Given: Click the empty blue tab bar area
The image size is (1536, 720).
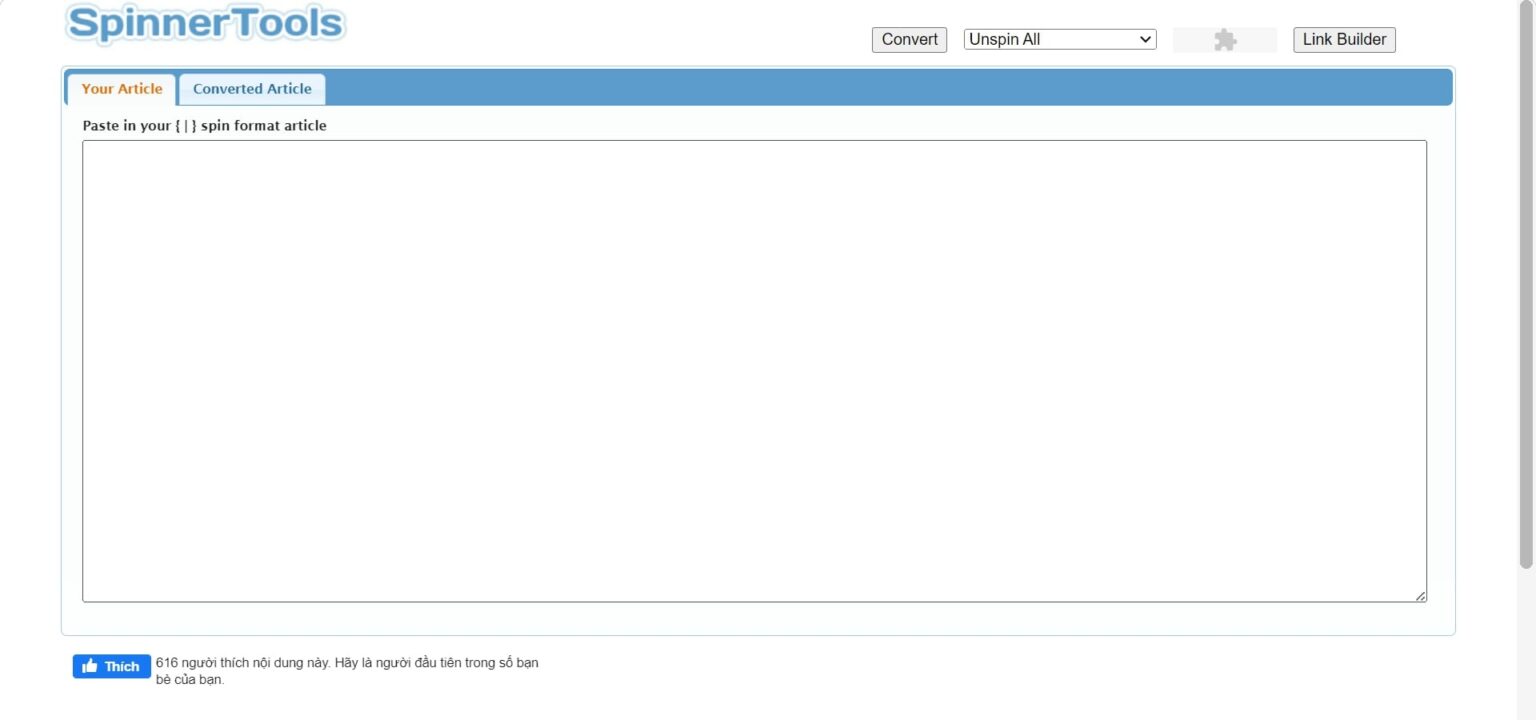Looking at the screenshot, I should coord(880,88).
